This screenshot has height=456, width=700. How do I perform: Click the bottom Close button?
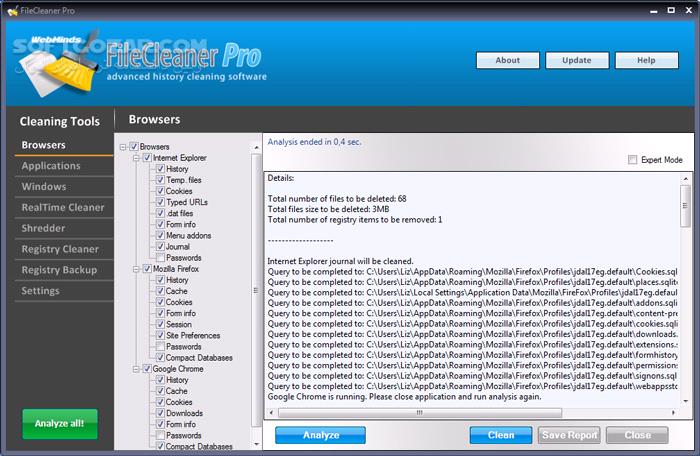[x=638, y=435]
